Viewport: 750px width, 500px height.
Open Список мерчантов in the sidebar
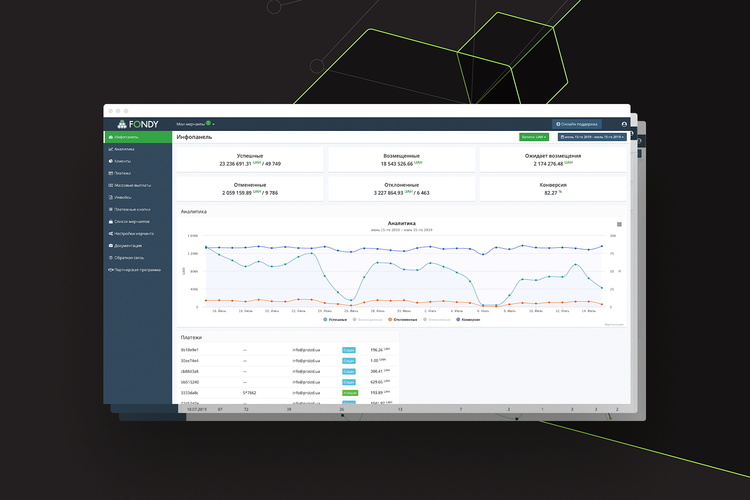coord(129,222)
